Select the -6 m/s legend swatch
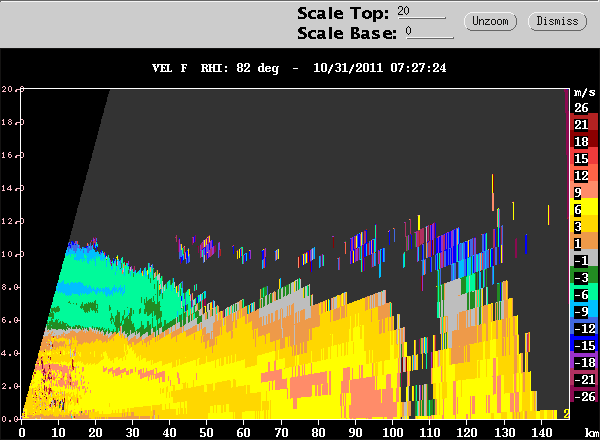600x440 pixels. [x=580, y=294]
